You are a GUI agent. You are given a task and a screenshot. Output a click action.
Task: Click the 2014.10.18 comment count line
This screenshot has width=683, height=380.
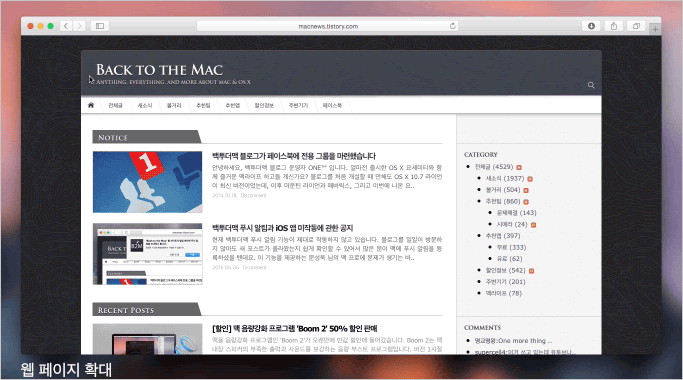[x=239, y=195]
